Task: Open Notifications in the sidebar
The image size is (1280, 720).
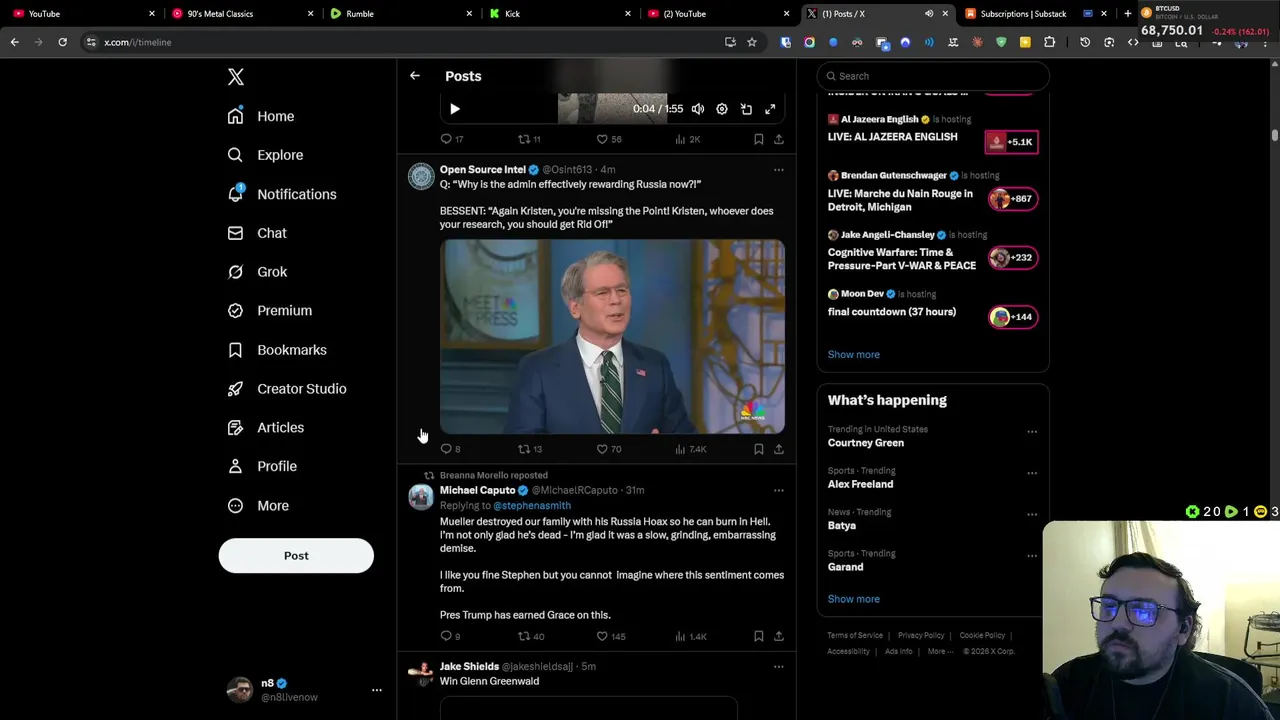Action: pyautogui.click(x=282, y=194)
